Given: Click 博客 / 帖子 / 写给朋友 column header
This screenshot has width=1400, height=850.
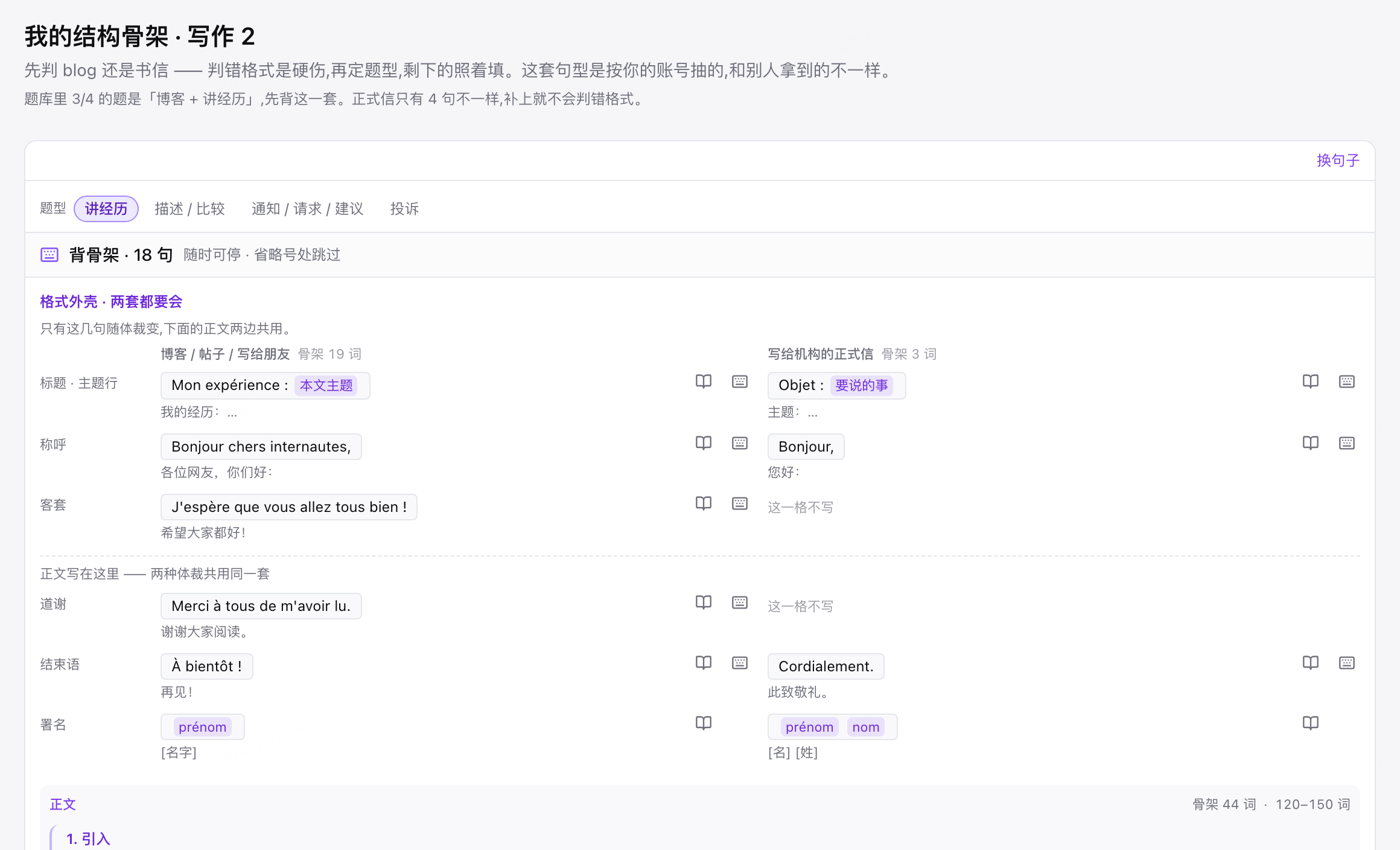Looking at the screenshot, I should tap(225, 354).
